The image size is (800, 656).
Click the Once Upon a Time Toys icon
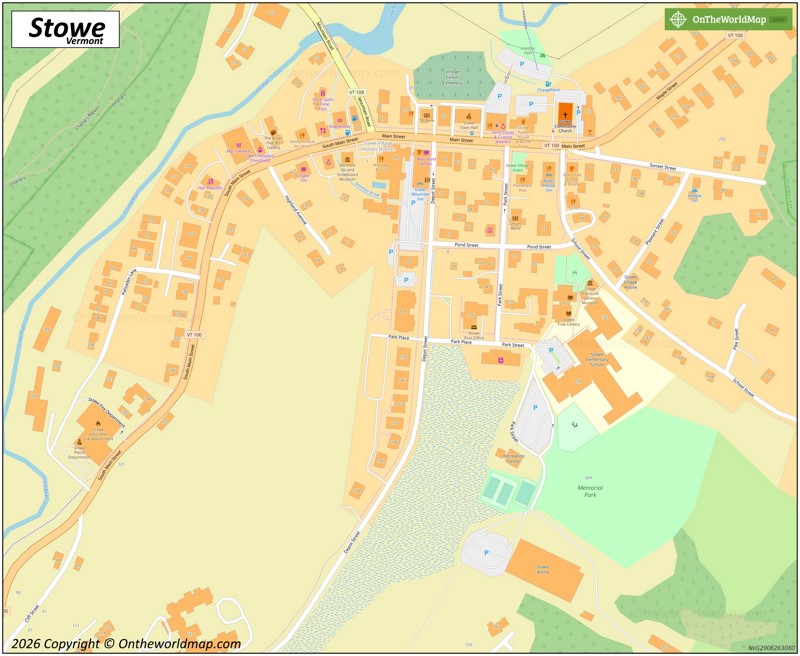322,93
